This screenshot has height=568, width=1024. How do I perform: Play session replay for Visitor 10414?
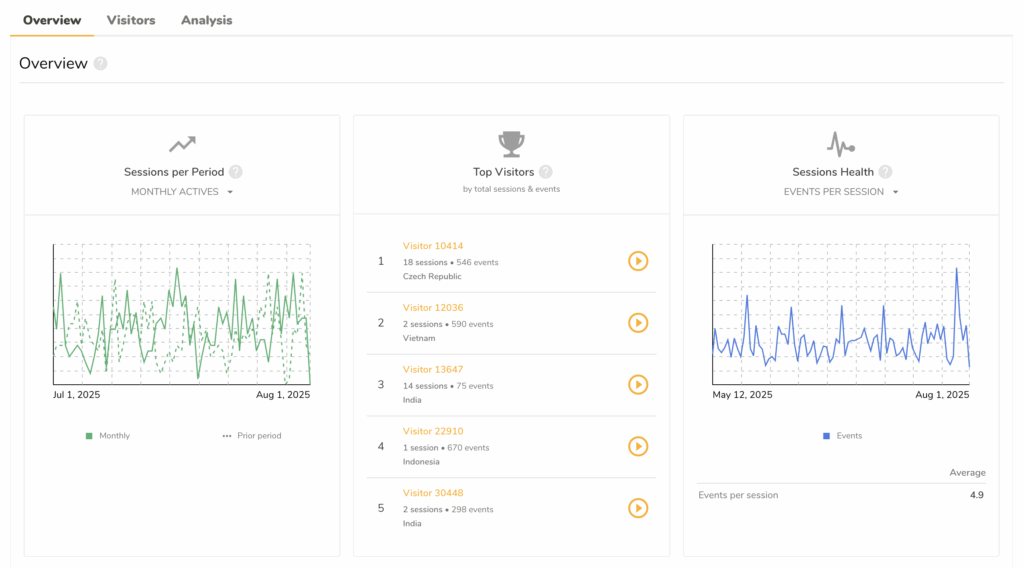tap(638, 261)
